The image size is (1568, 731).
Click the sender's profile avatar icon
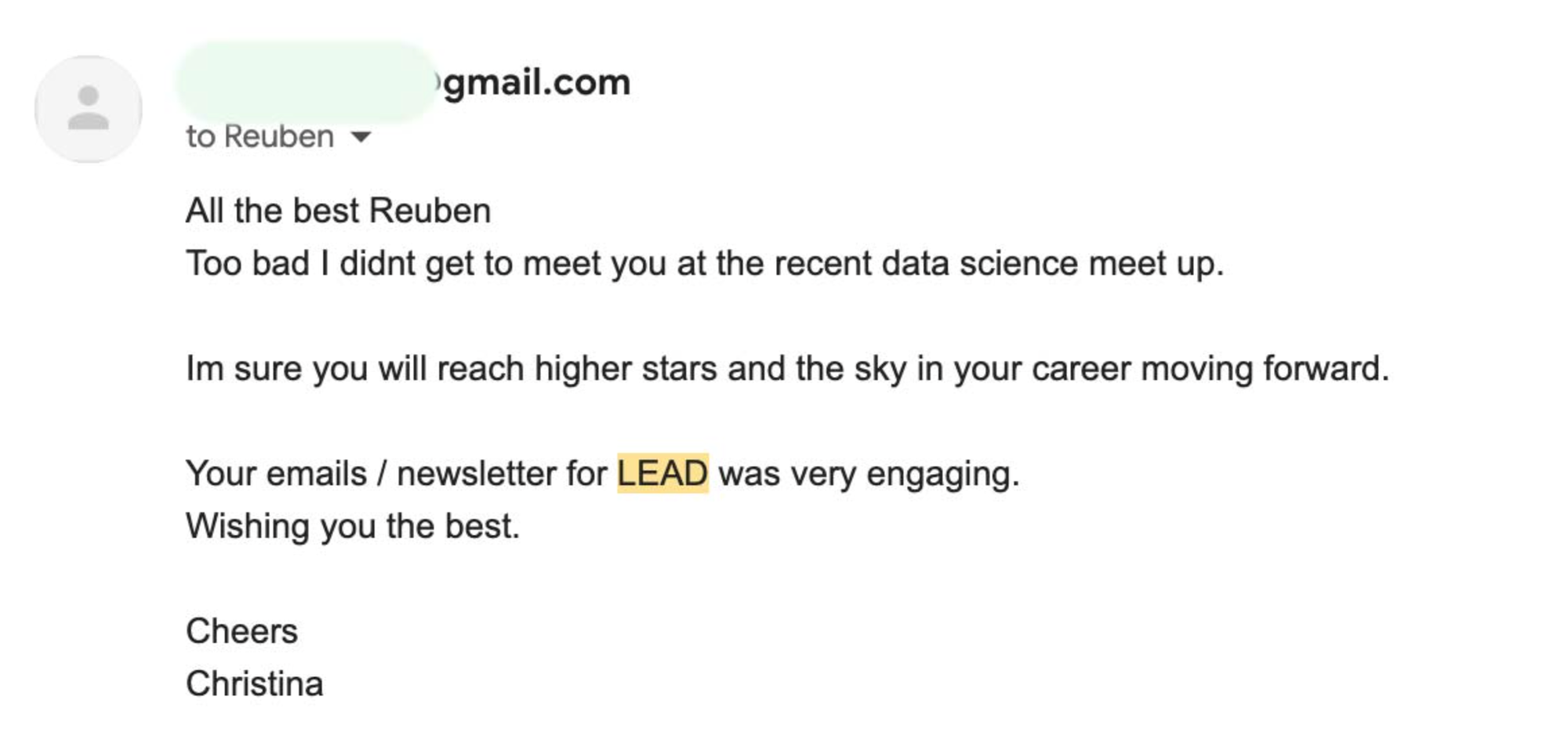click(x=88, y=108)
